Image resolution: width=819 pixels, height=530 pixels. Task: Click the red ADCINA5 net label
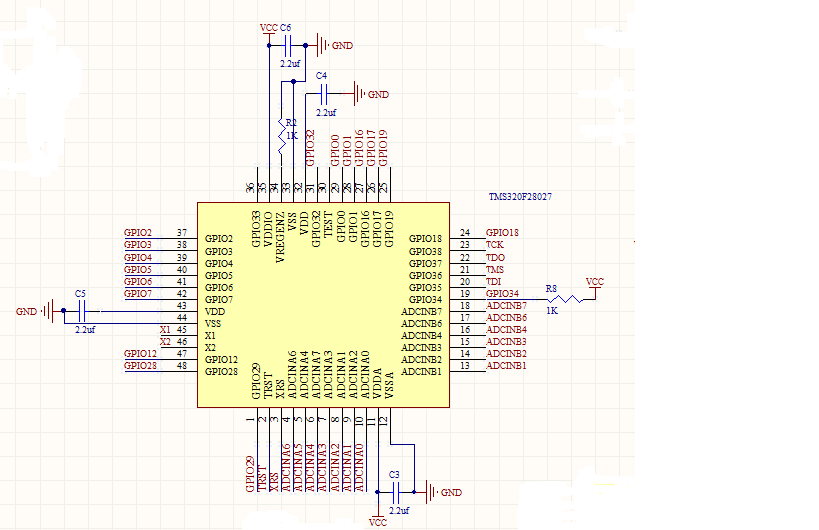tap(298, 468)
